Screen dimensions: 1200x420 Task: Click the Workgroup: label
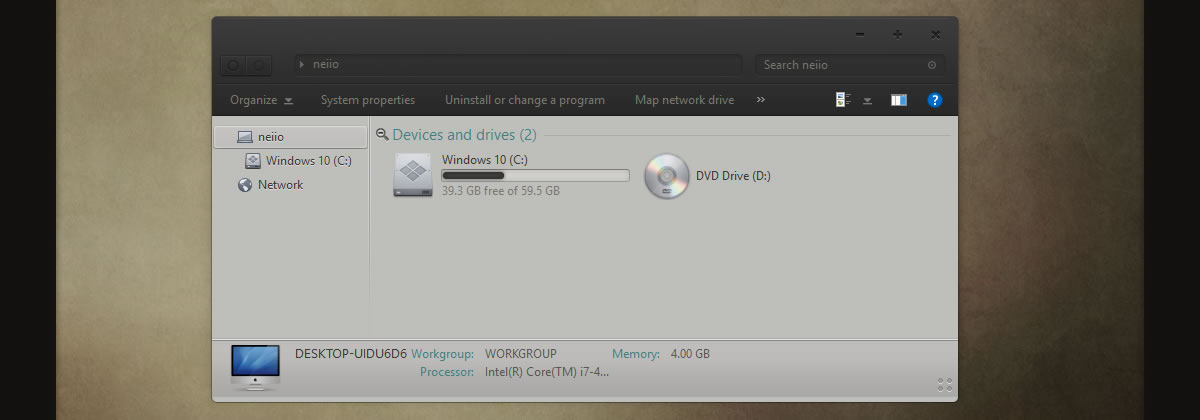point(443,354)
